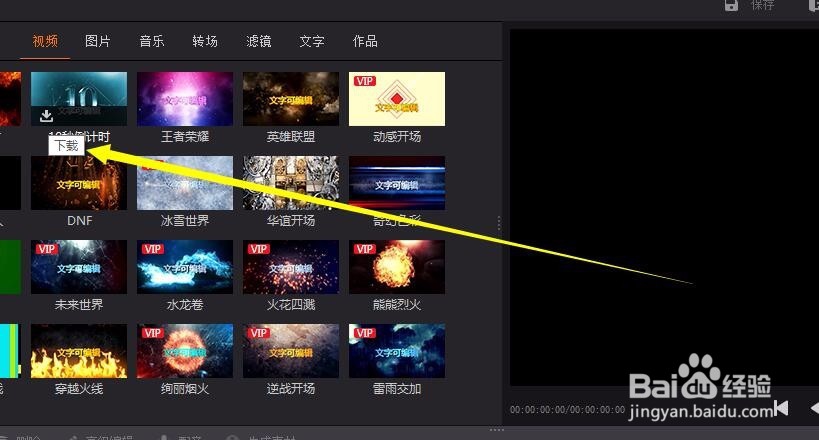Choose the 冰雪世界 icy thumbnail

(x=185, y=183)
